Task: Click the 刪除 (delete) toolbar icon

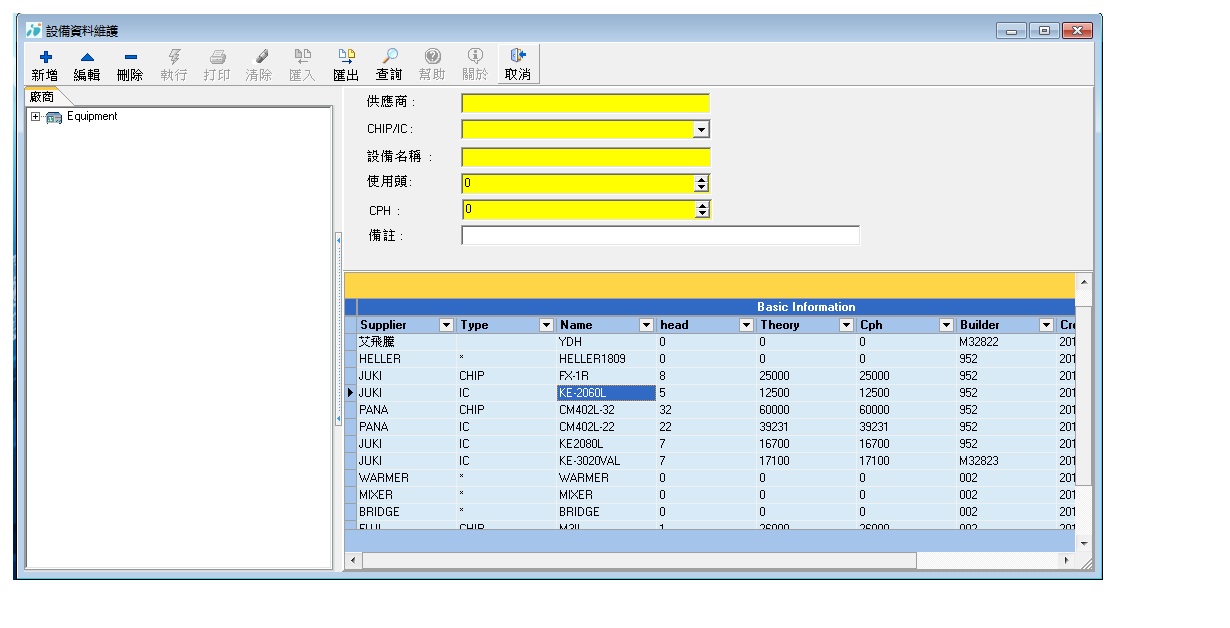Action: click(130, 57)
